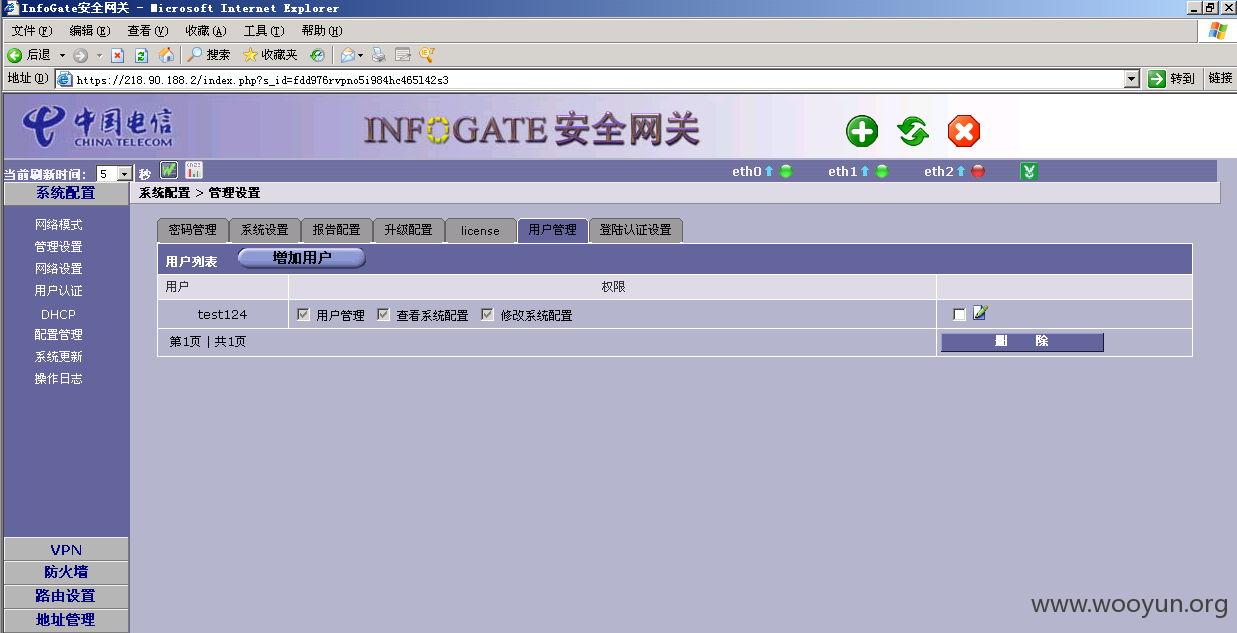Click the IE Stop loading icon
1237x633 pixels.
click(x=117, y=55)
